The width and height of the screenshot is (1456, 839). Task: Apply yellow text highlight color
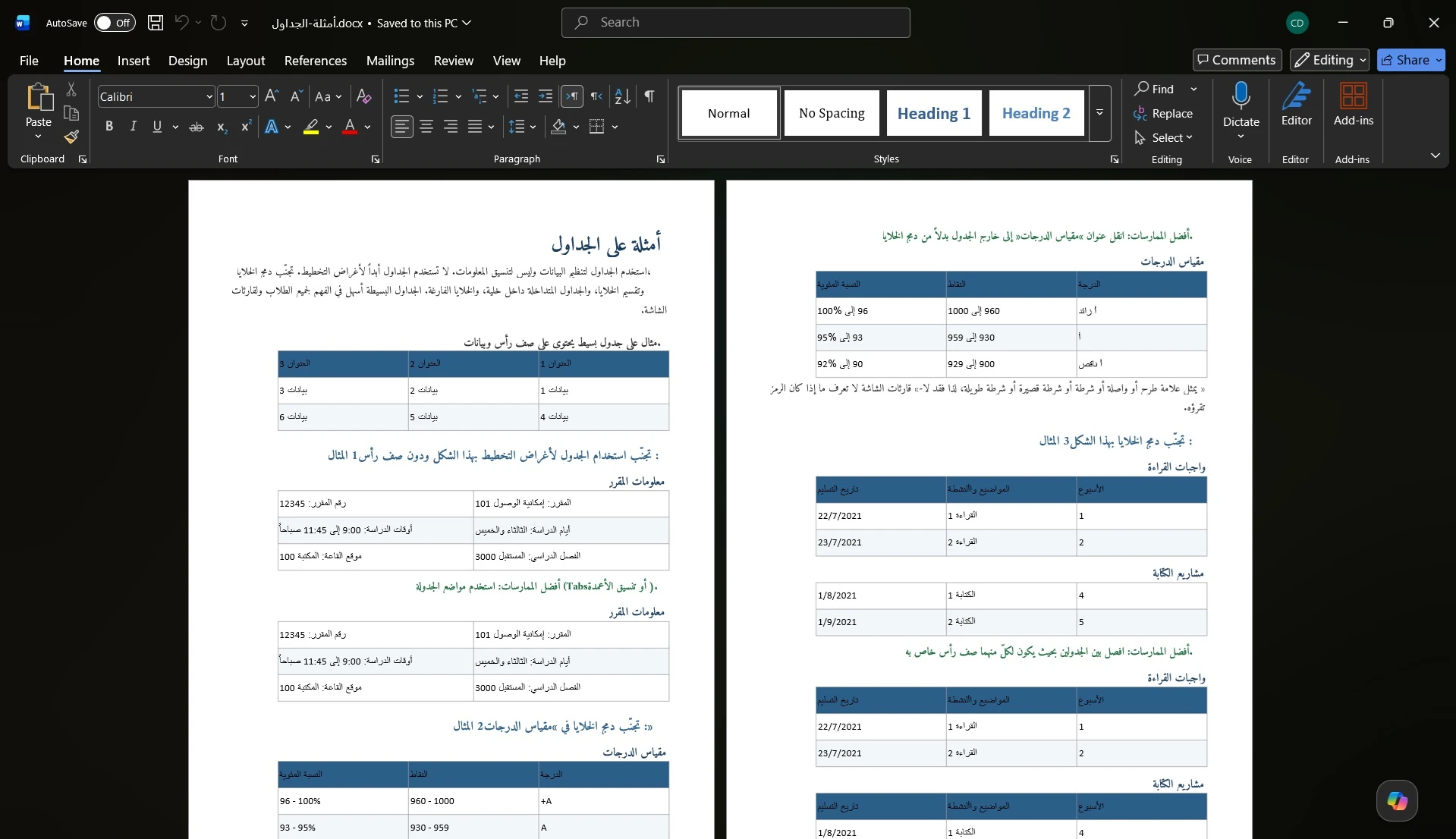pyautogui.click(x=311, y=127)
